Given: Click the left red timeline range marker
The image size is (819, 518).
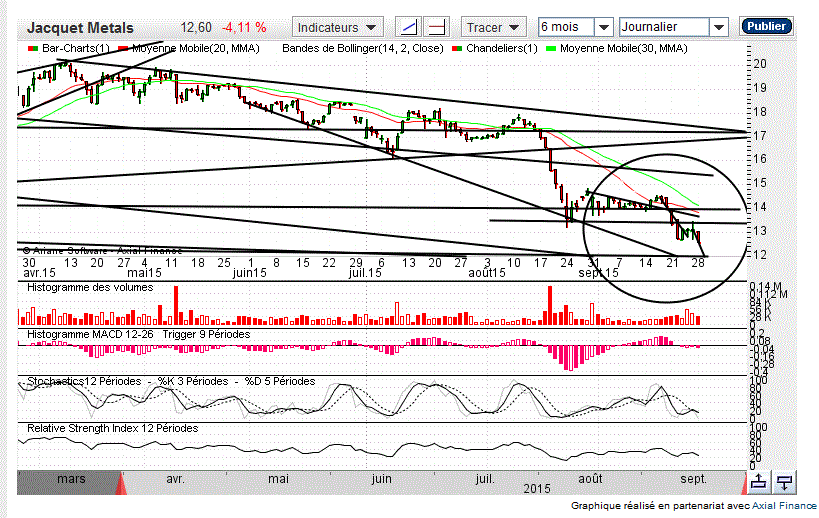Looking at the screenshot, I should click(x=121, y=483).
